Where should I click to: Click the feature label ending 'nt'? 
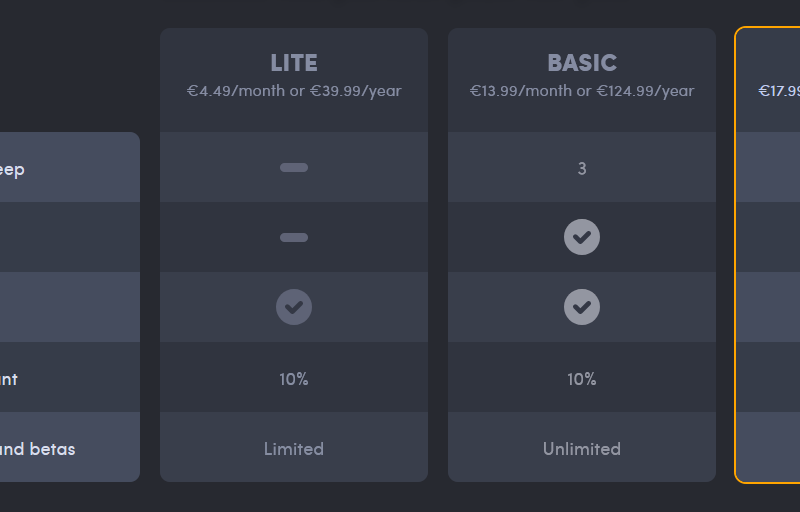coord(10,379)
